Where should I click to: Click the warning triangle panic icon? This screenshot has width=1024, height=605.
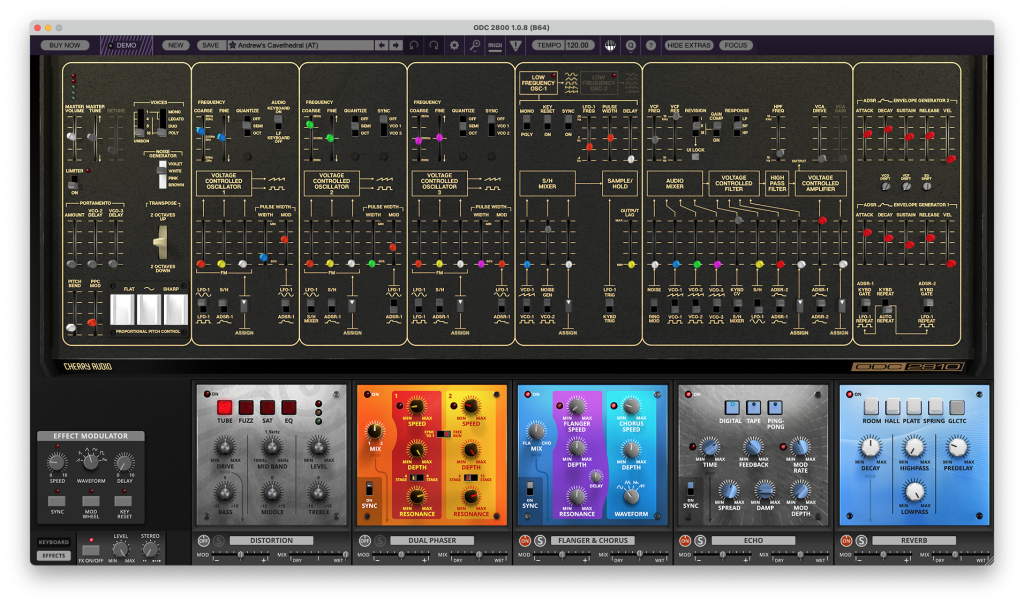click(516, 45)
